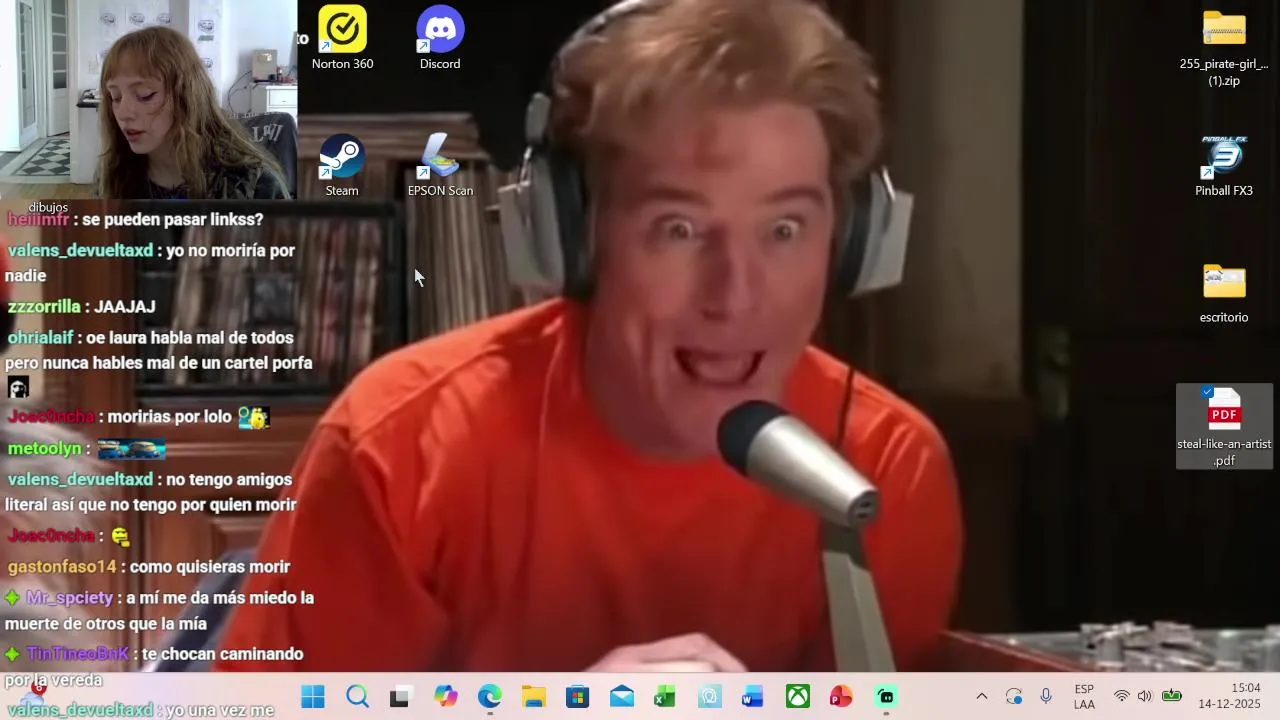Image resolution: width=1280 pixels, height=720 pixels.
Task: Open the Xbox app on taskbar
Action: coord(797,696)
